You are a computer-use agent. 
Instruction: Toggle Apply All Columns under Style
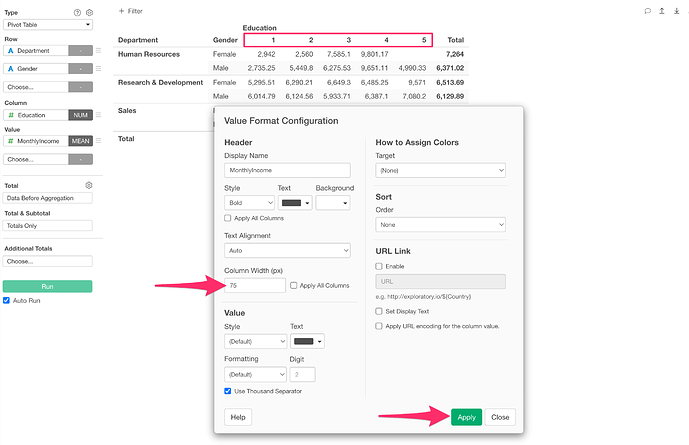coord(228,218)
